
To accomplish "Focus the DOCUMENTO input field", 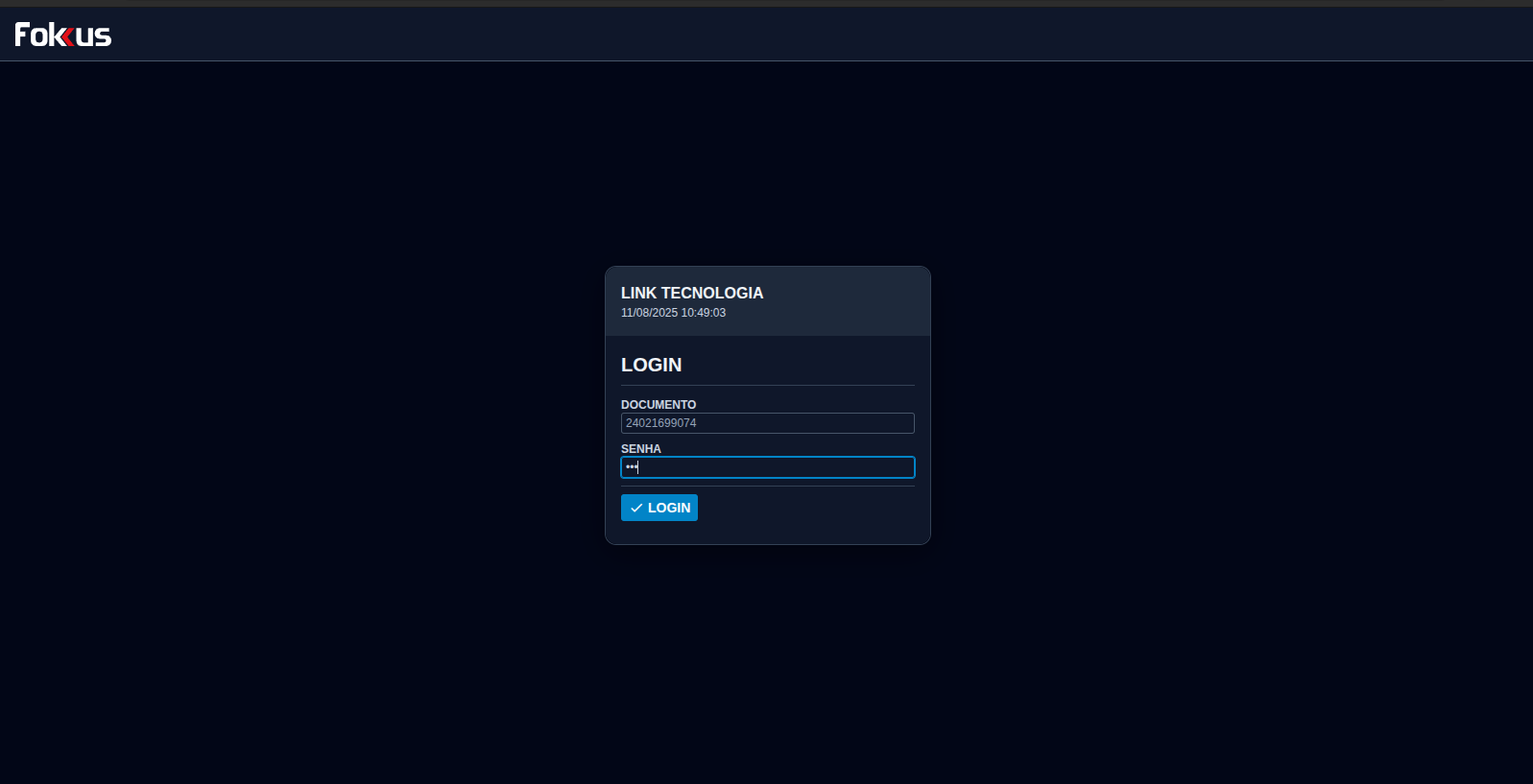I will [x=767, y=423].
